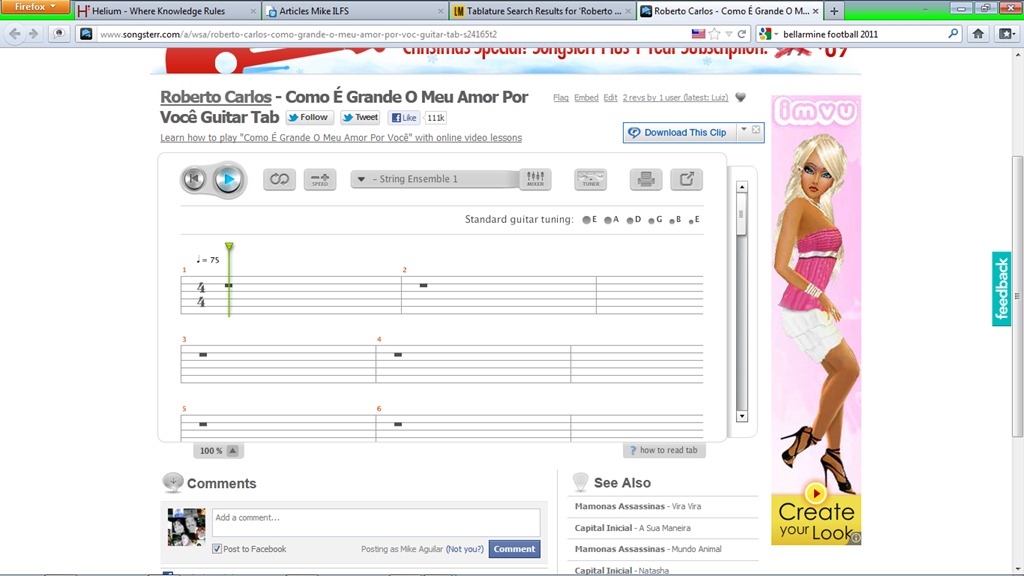Viewport: 1024px width, 576px height.
Task: Reload the current page
Action: (x=742, y=34)
